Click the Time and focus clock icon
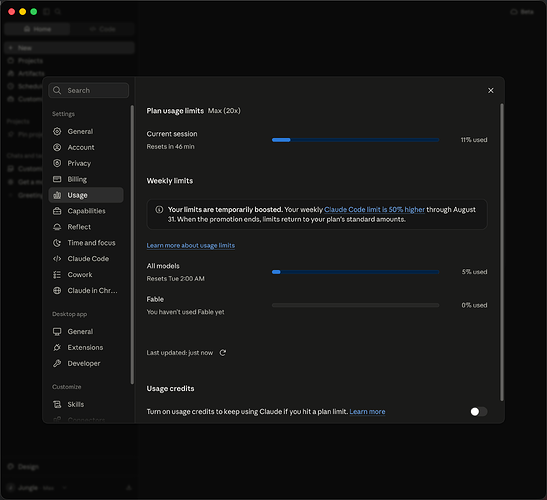Image resolution: width=547 pixels, height=500 pixels. 57,243
